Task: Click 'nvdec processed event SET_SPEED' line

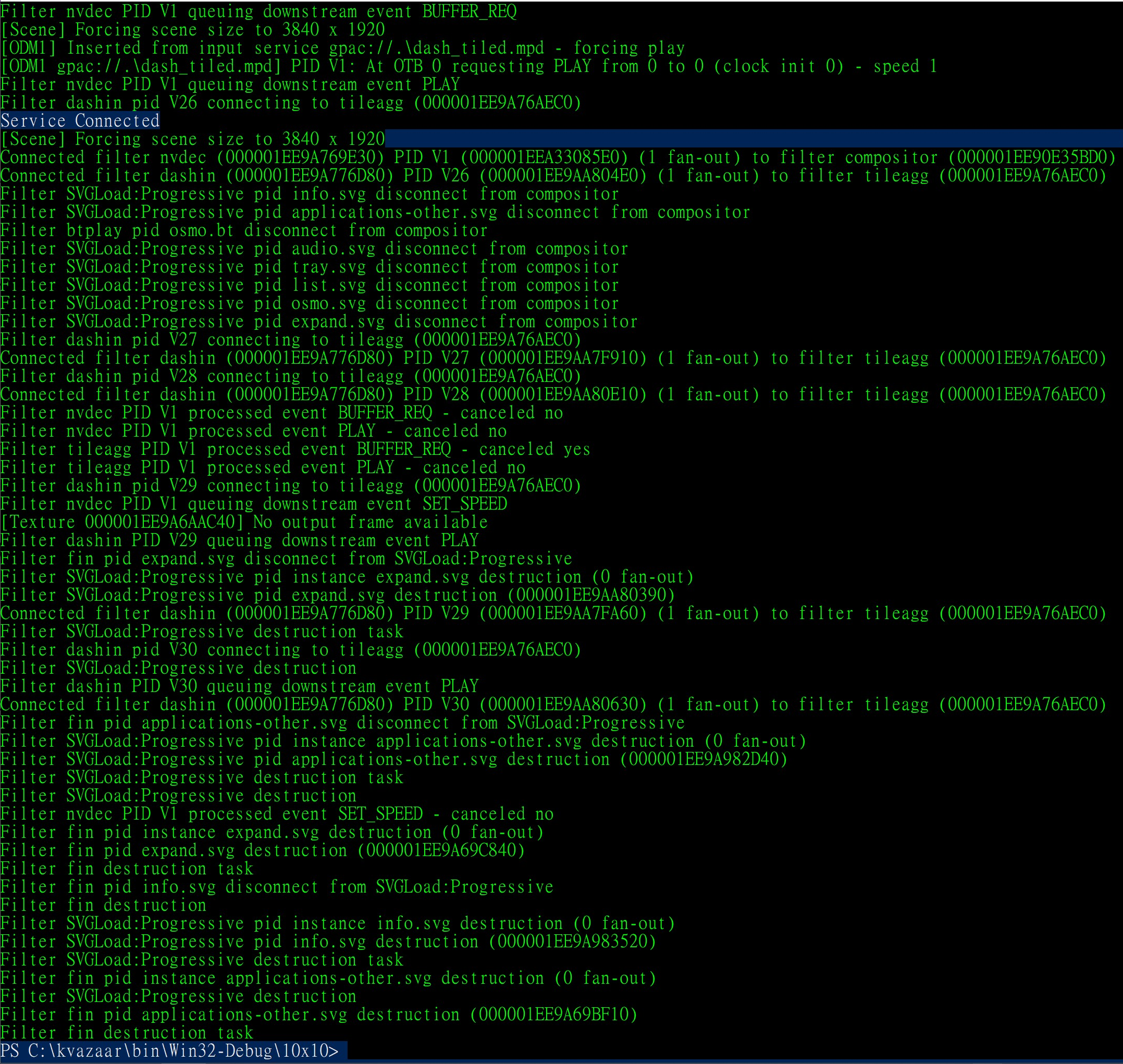Action: (277, 814)
